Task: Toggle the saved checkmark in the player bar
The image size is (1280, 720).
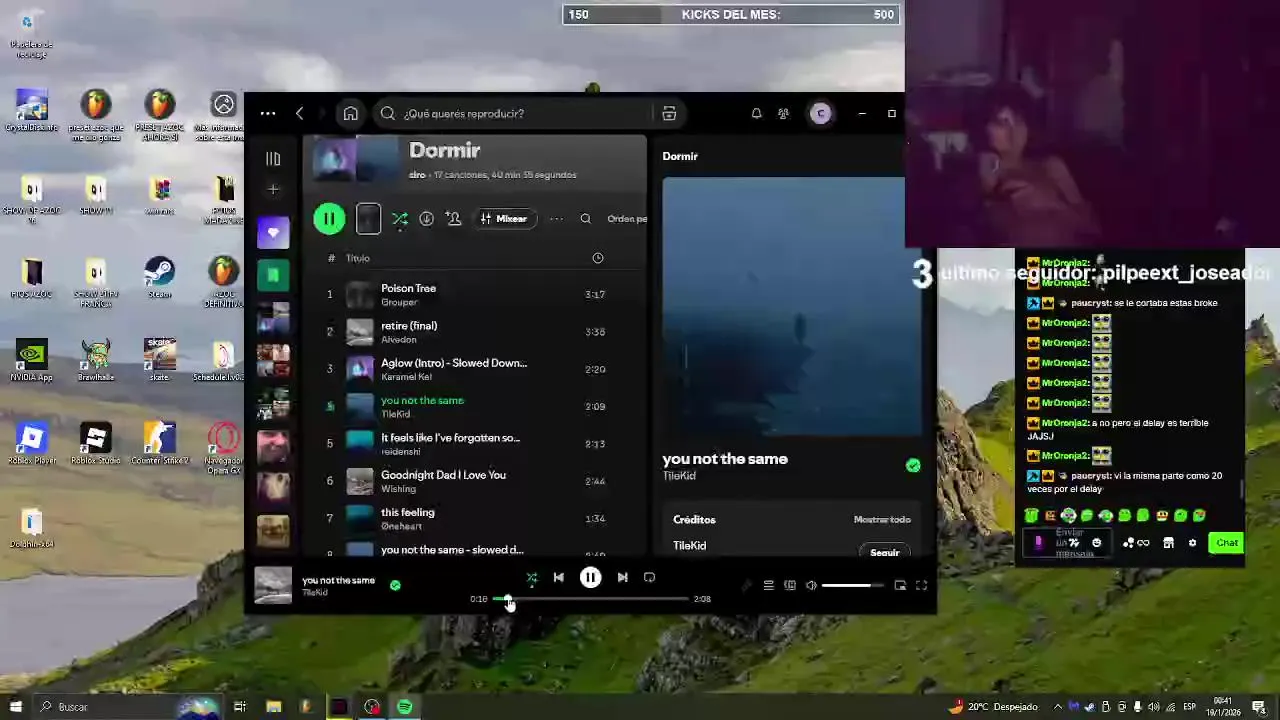Action: (x=395, y=585)
